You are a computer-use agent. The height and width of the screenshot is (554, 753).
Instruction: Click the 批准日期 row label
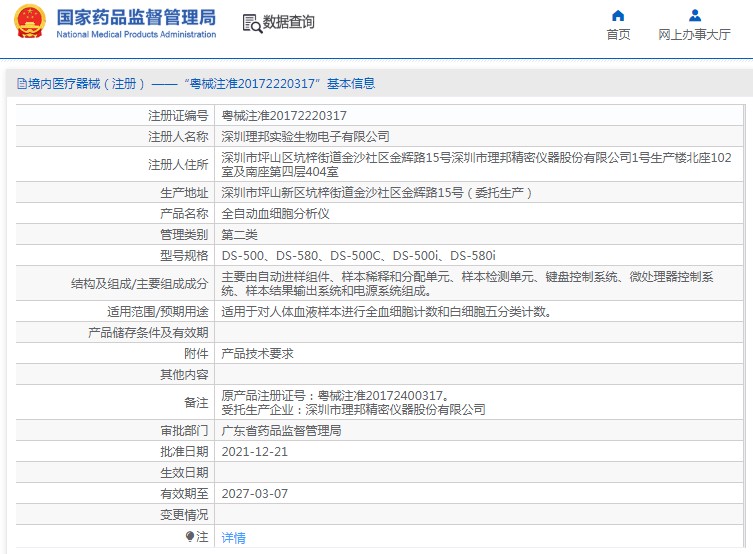184,452
